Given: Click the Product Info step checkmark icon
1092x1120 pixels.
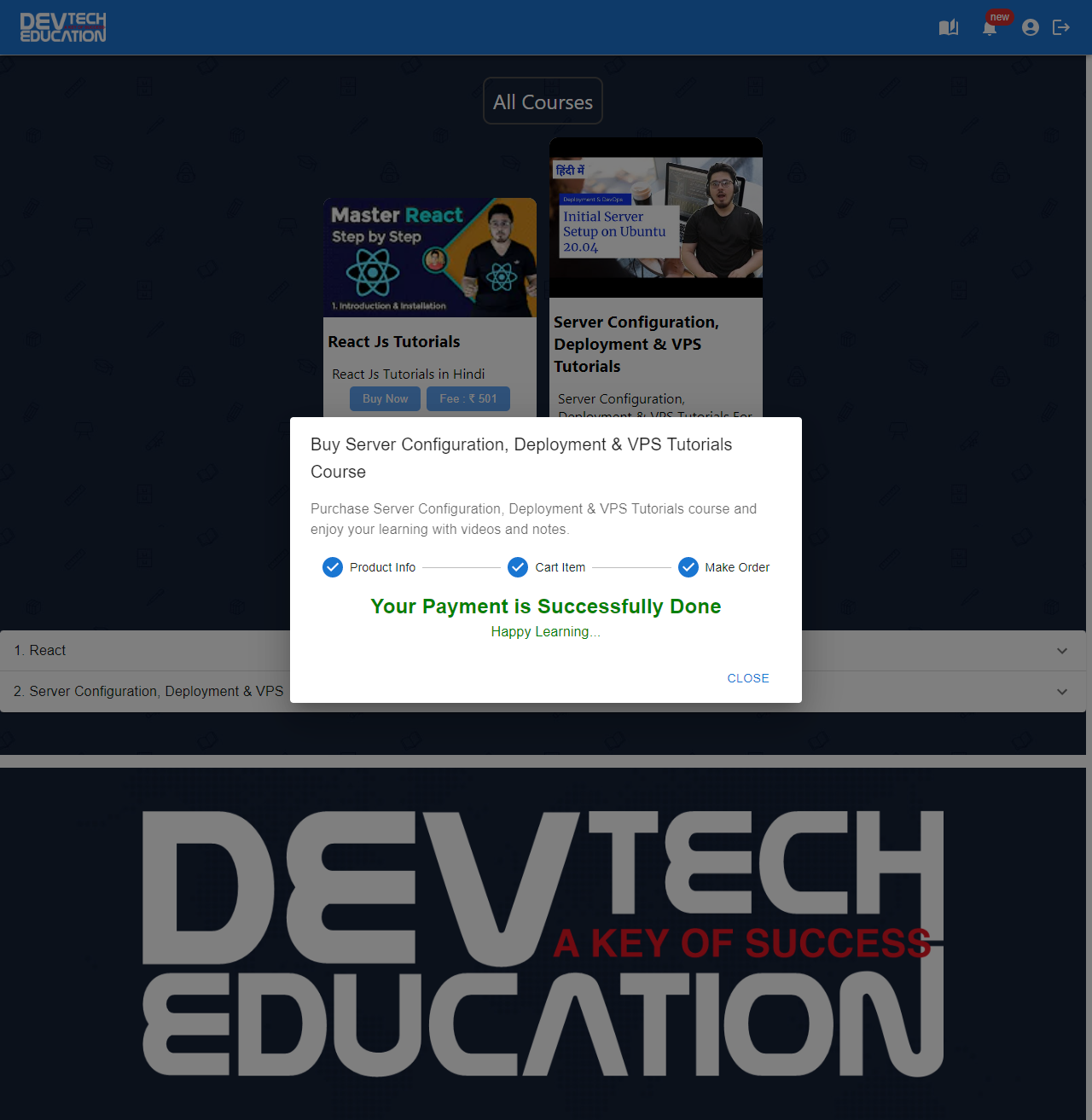Looking at the screenshot, I should (333, 567).
